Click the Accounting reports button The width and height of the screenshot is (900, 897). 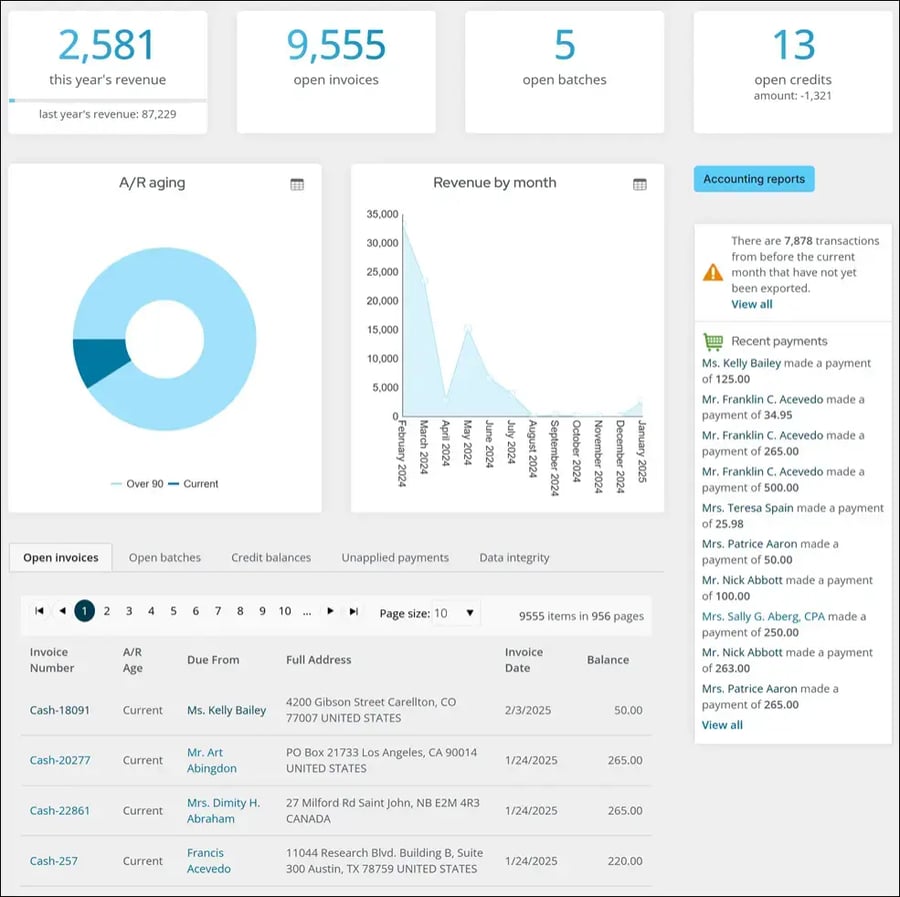pos(752,179)
